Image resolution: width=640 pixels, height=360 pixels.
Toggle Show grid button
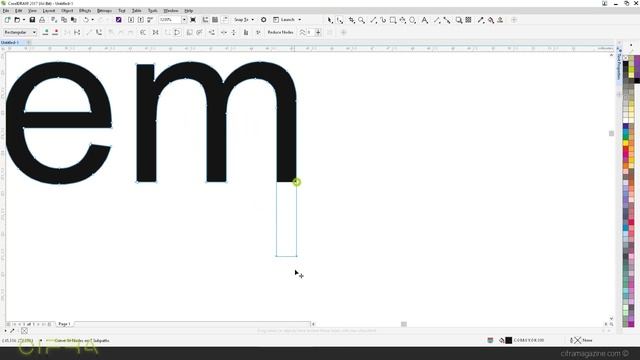click(215, 20)
